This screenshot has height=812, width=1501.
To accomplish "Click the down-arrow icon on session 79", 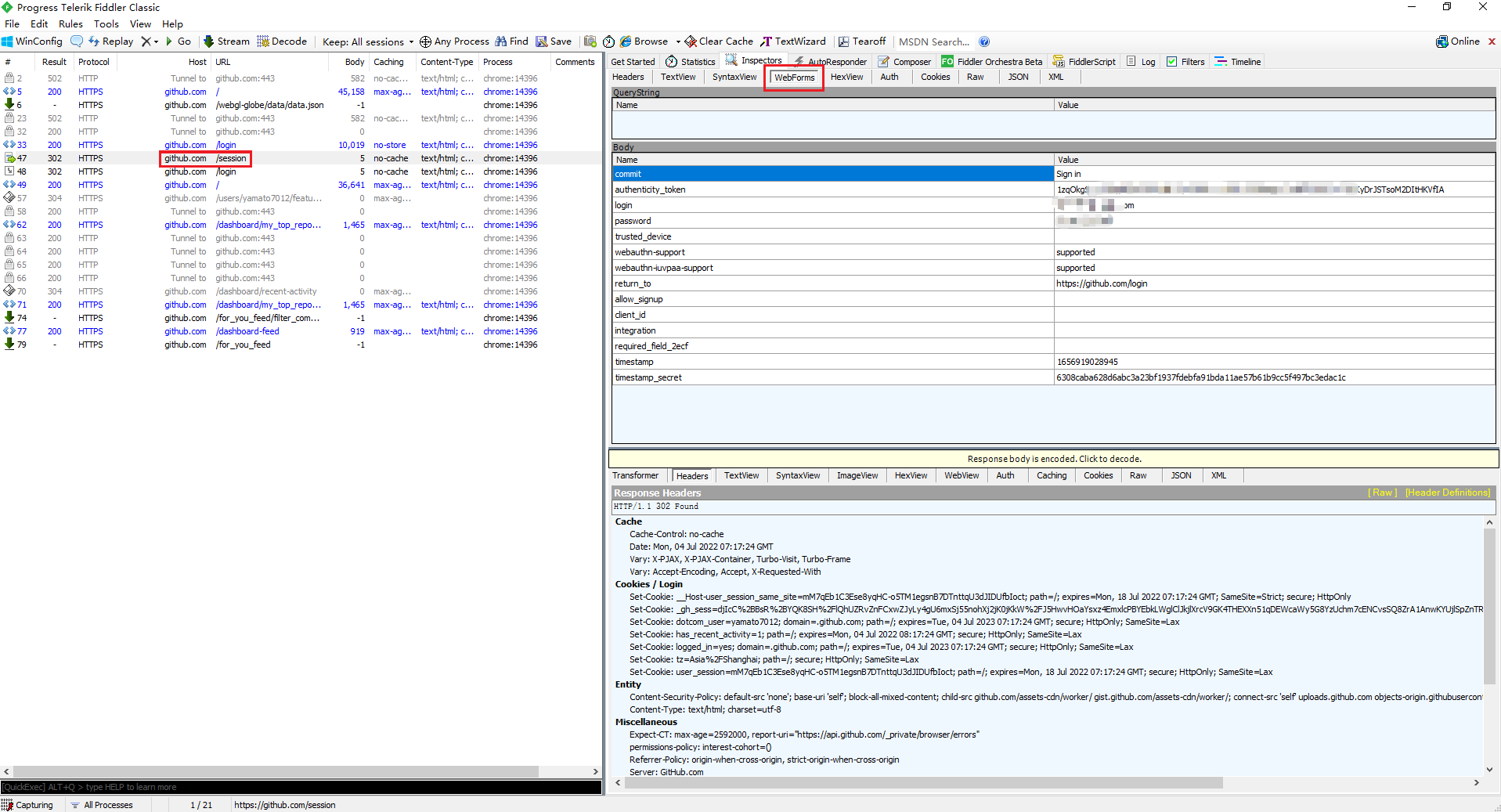I will [9, 344].
